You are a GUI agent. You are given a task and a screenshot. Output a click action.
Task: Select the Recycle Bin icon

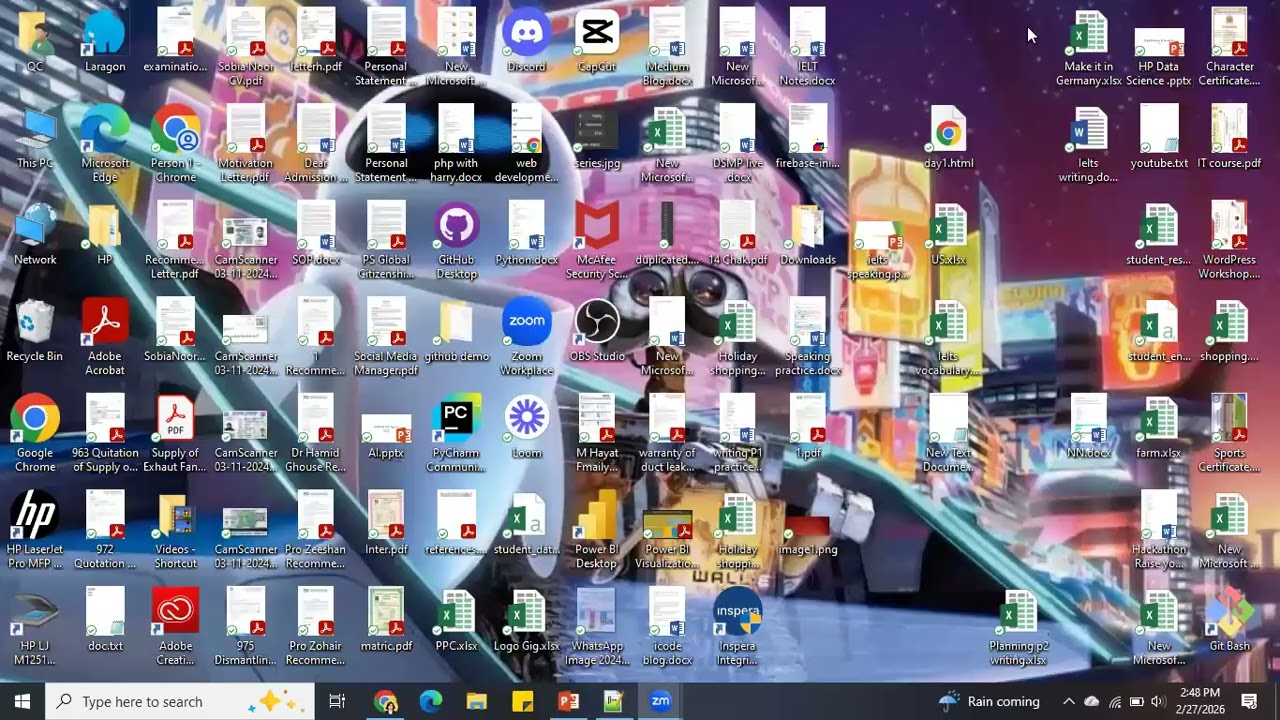tap(35, 331)
